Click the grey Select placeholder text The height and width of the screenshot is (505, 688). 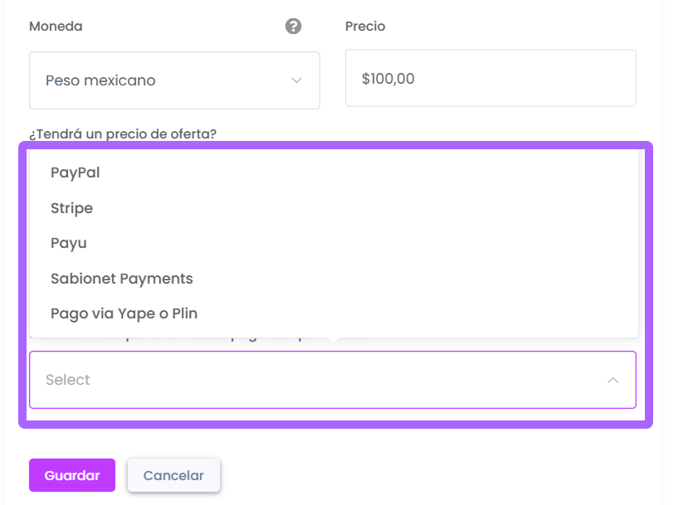(x=68, y=380)
